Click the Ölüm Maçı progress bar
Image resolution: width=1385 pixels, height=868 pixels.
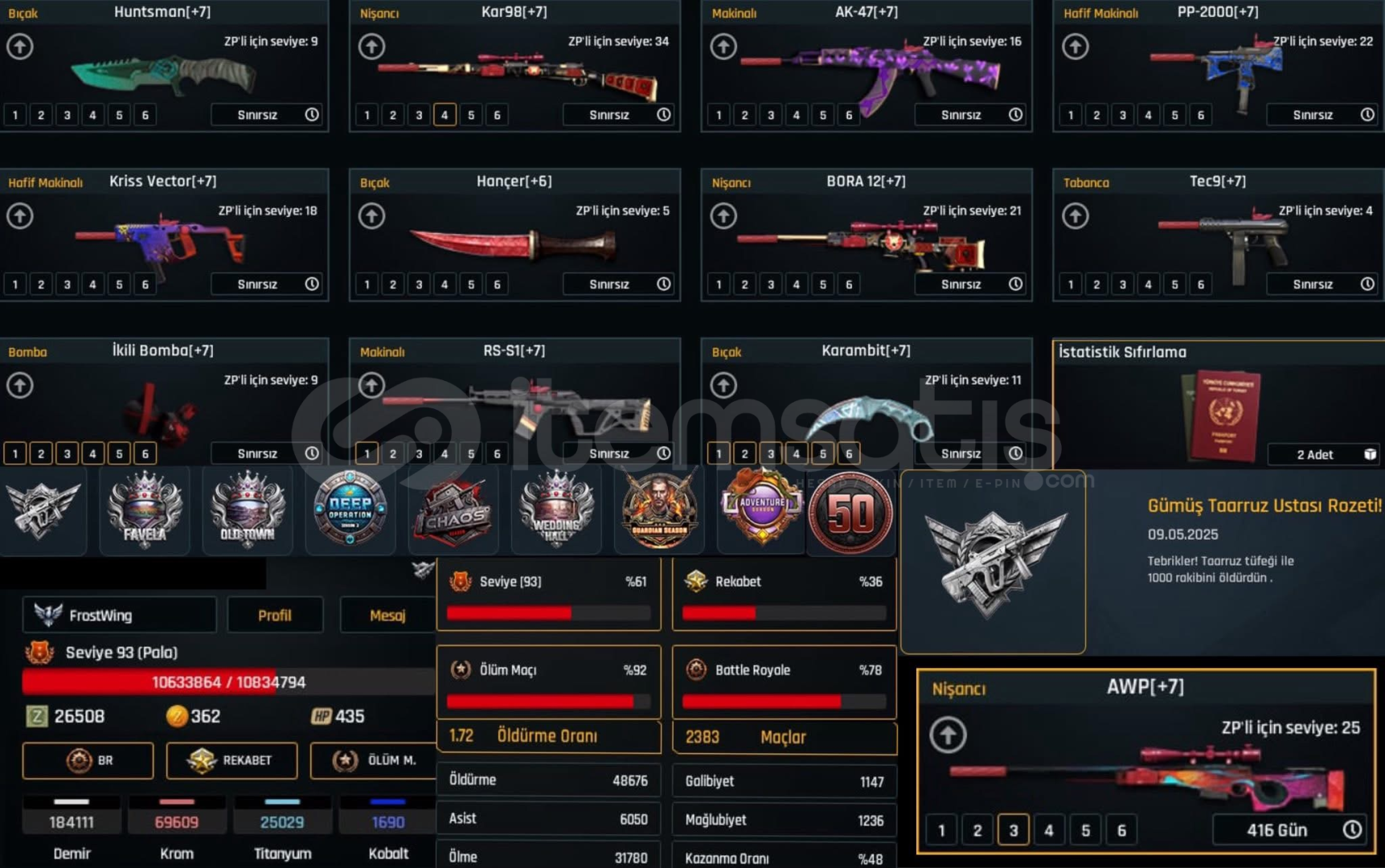click(x=548, y=702)
